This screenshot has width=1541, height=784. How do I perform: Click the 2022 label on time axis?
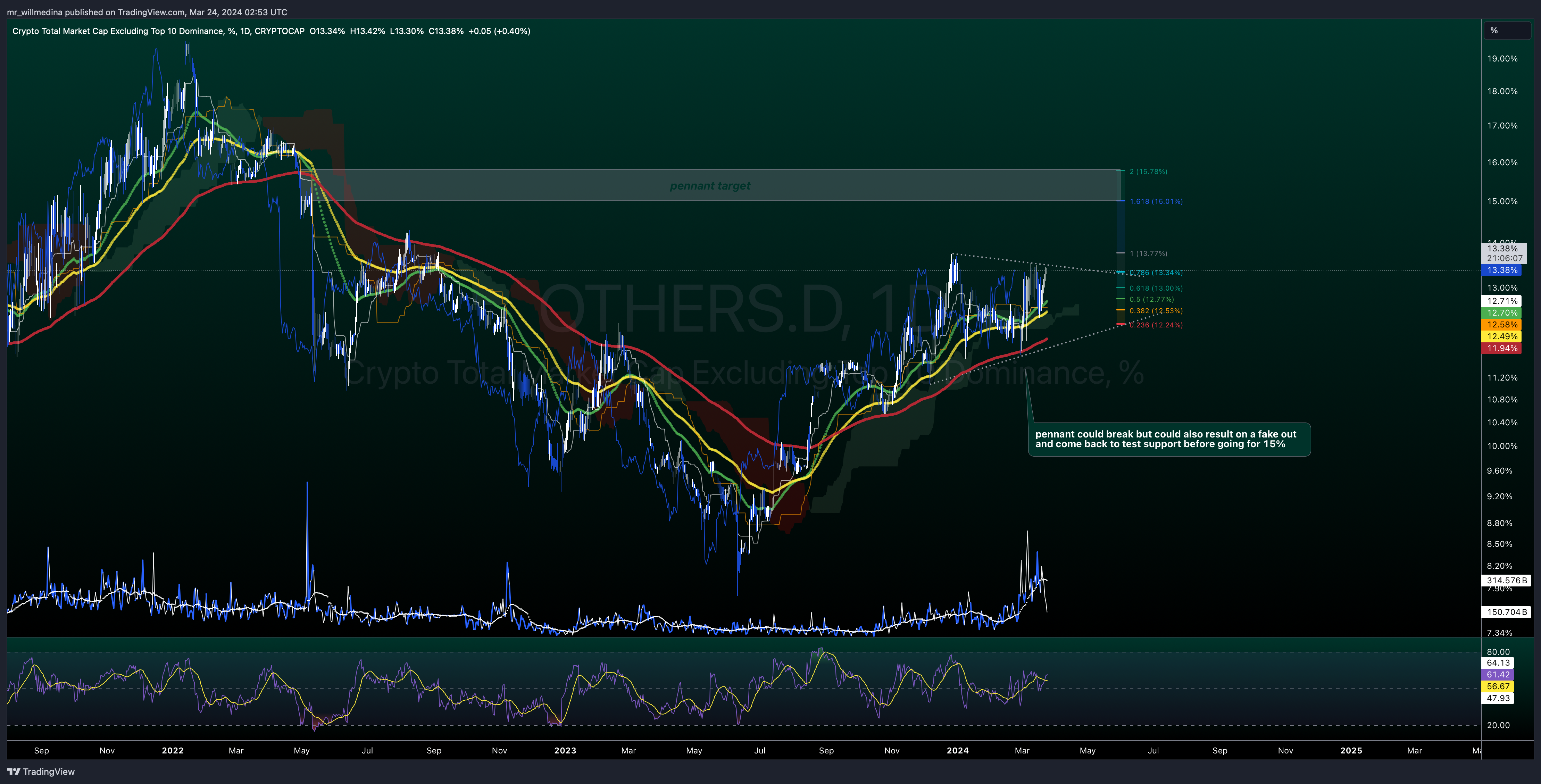coord(173,751)
